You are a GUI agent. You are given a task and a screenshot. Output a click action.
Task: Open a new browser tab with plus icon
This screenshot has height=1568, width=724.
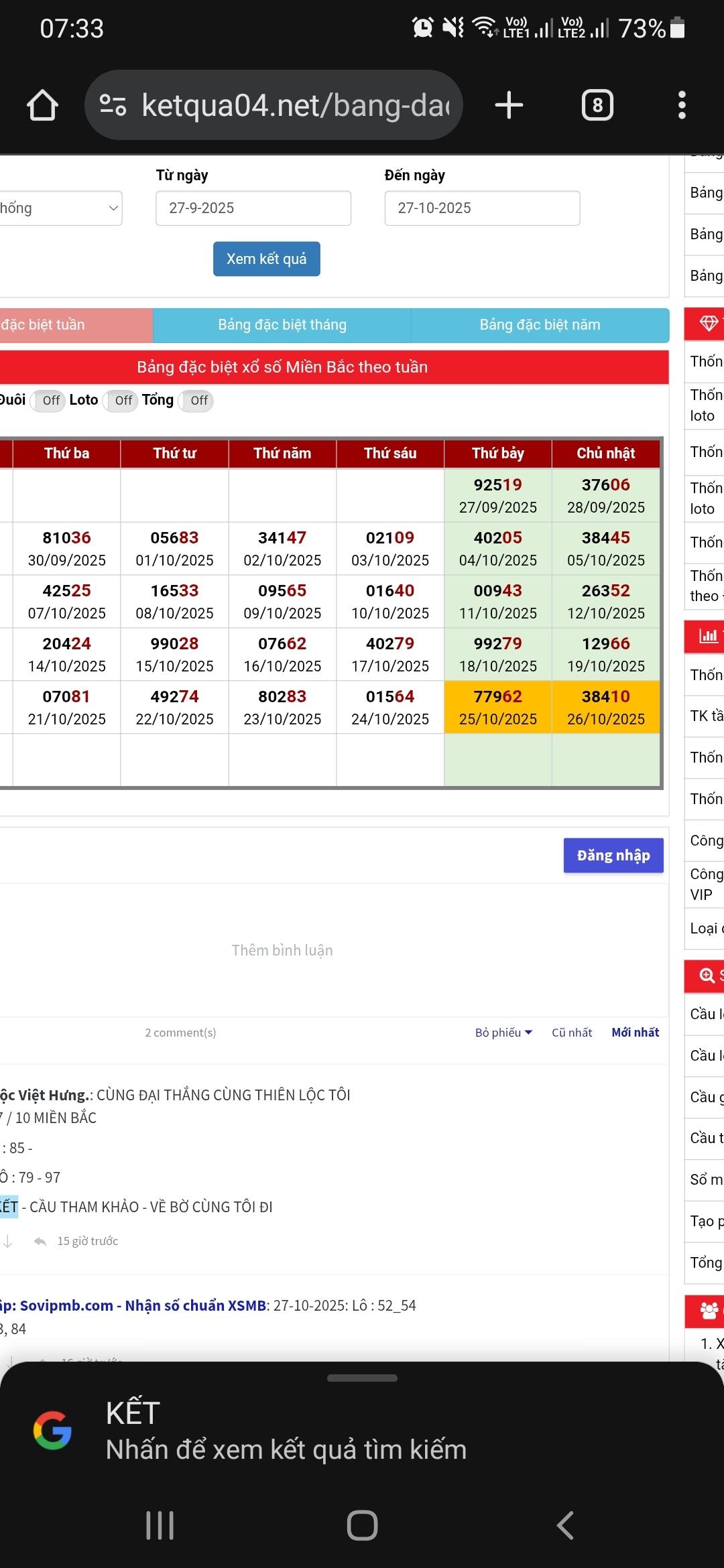click(509, 105)
